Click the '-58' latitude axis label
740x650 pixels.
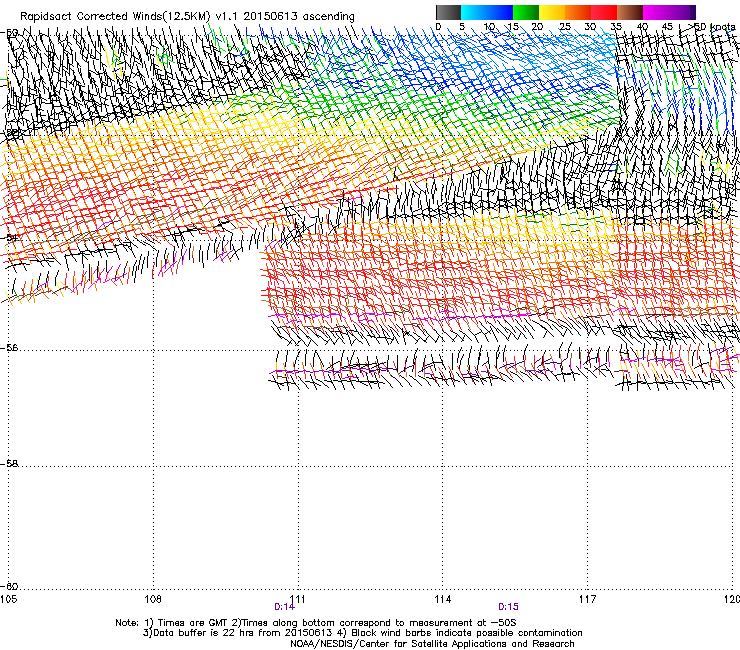(x=9, y=464)
